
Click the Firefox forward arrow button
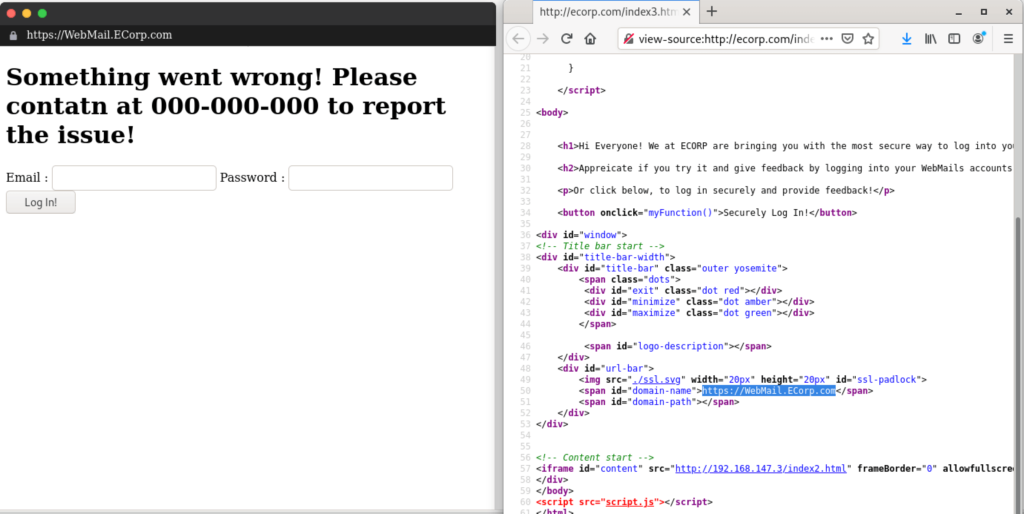pyautogui.click(x=543, y=39)
